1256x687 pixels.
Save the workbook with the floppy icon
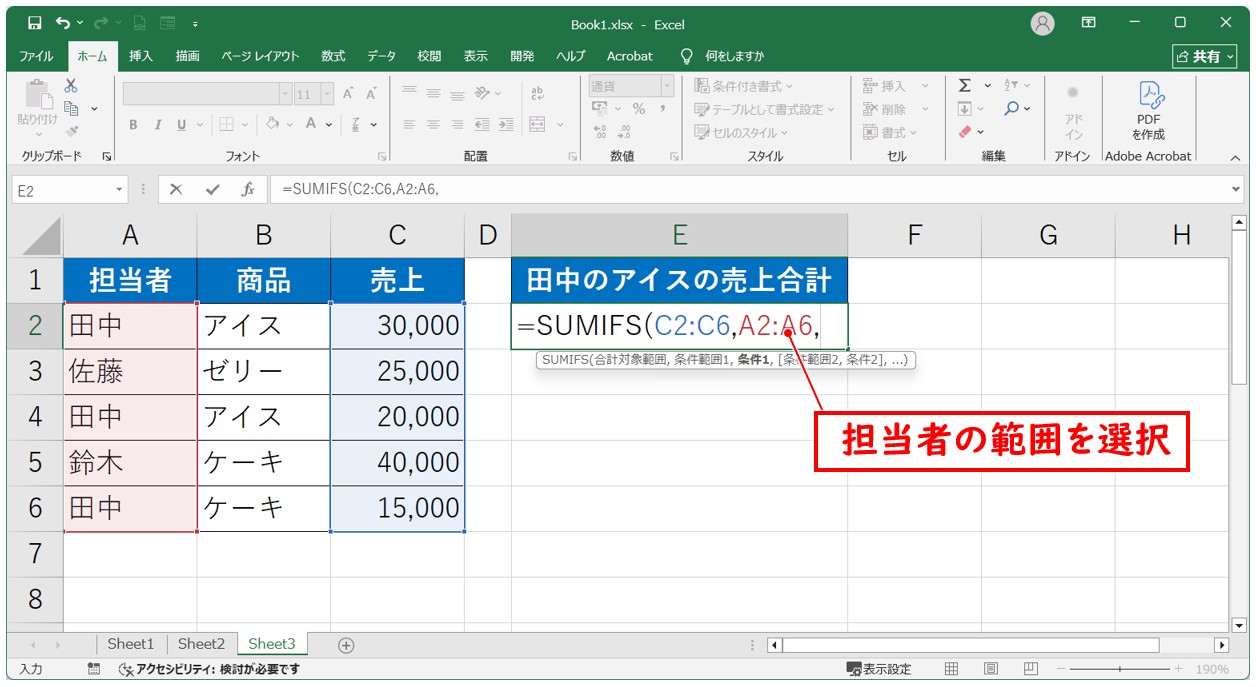[x=34, y=23]
